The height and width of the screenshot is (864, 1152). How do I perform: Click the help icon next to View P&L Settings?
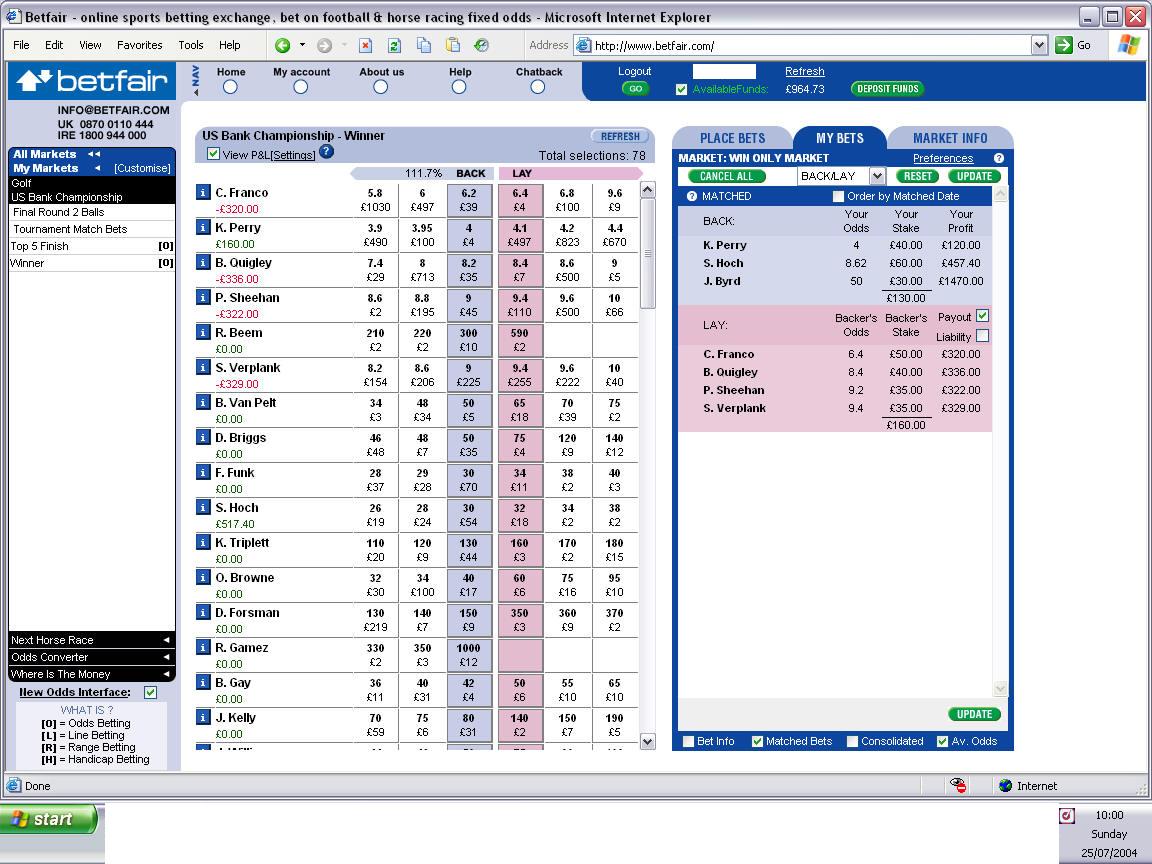(326, 153)
